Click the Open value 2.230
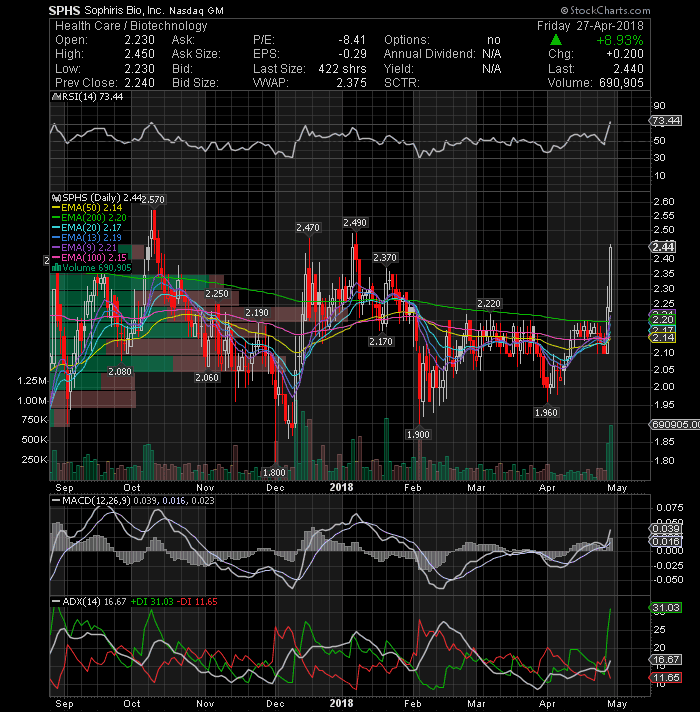This screenshot has height=712, width=700. point(139,40)
